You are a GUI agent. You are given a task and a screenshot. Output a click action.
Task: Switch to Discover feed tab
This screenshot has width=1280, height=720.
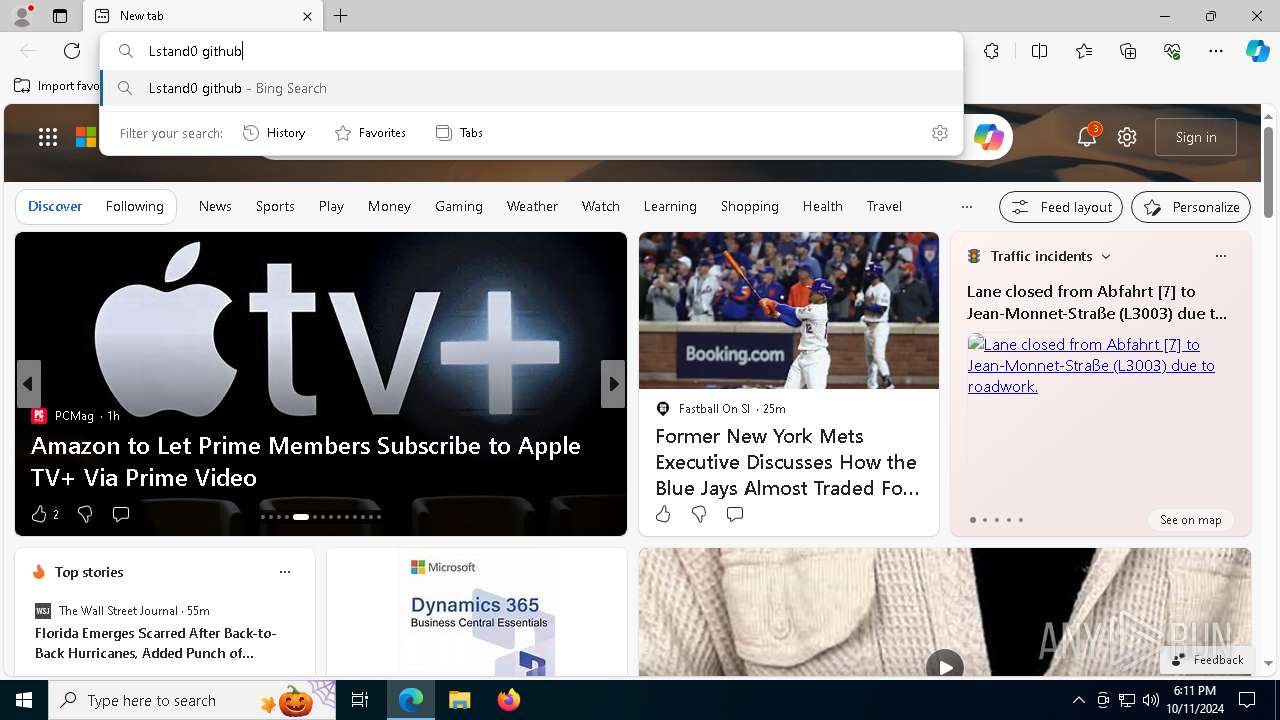(55, 206)
